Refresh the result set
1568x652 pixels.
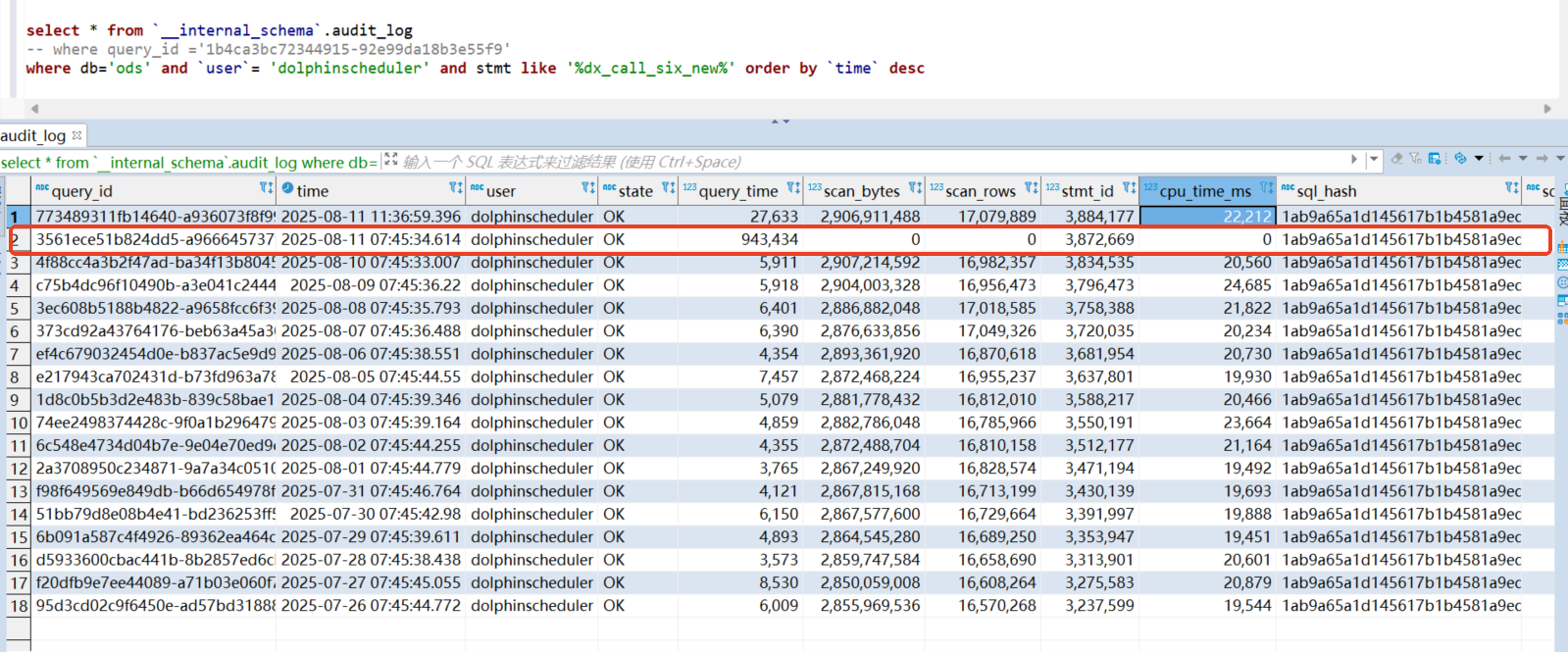1460,159
